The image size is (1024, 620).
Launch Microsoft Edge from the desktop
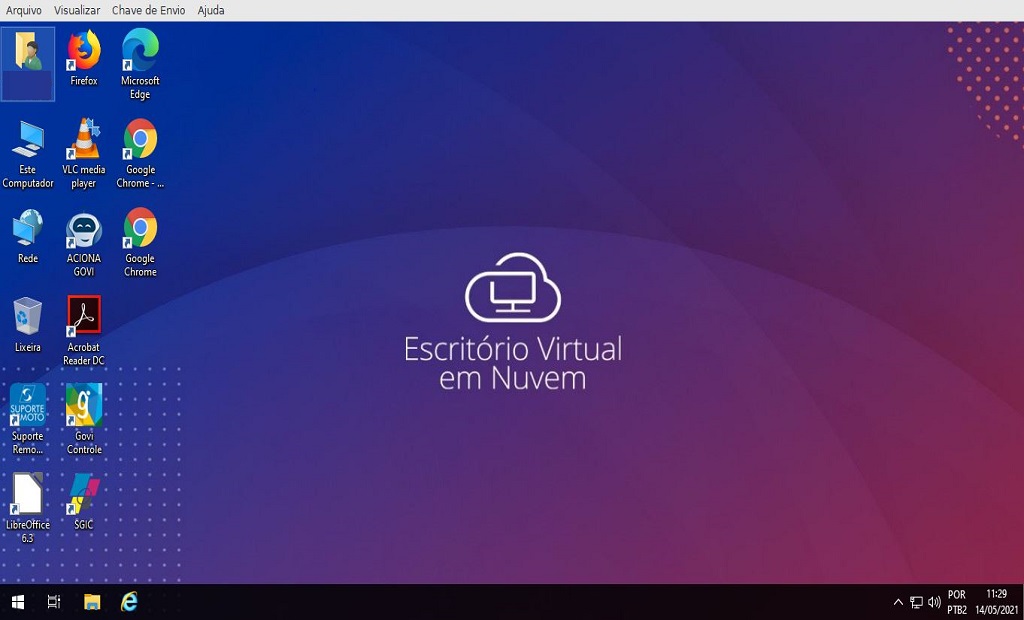[x=140, y=51]
